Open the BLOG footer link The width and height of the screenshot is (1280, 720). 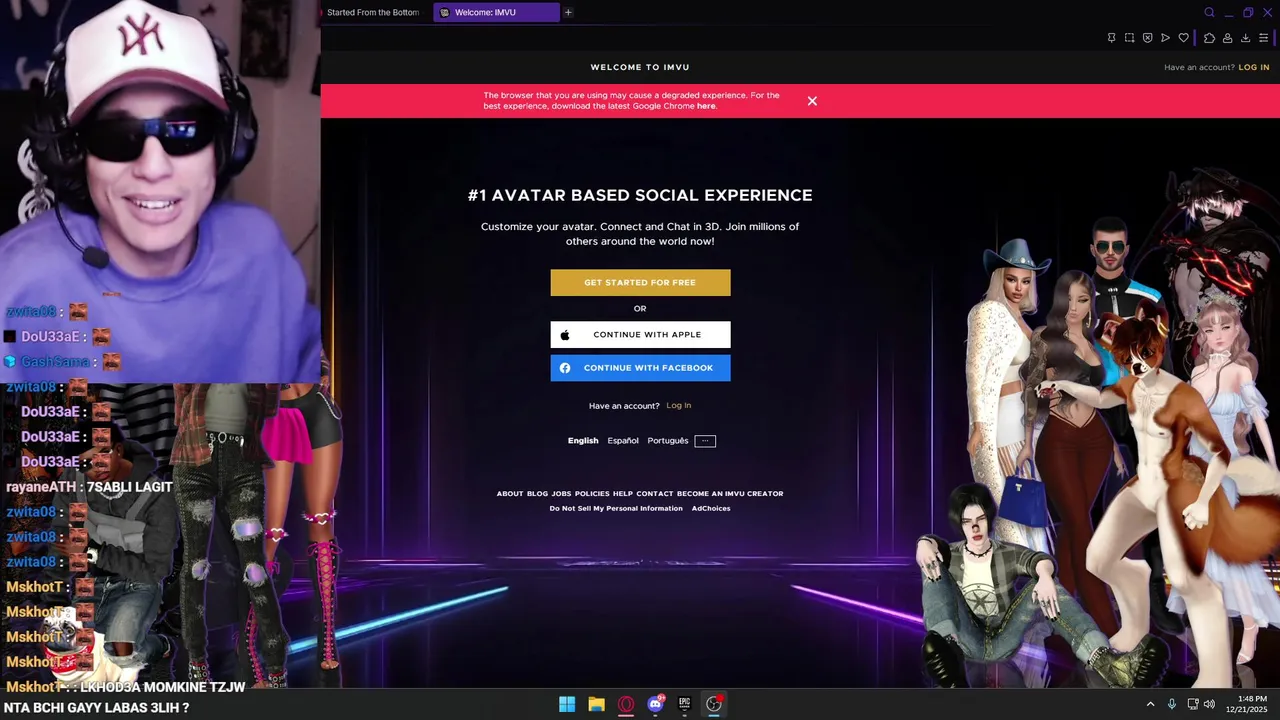pos(537,493)
